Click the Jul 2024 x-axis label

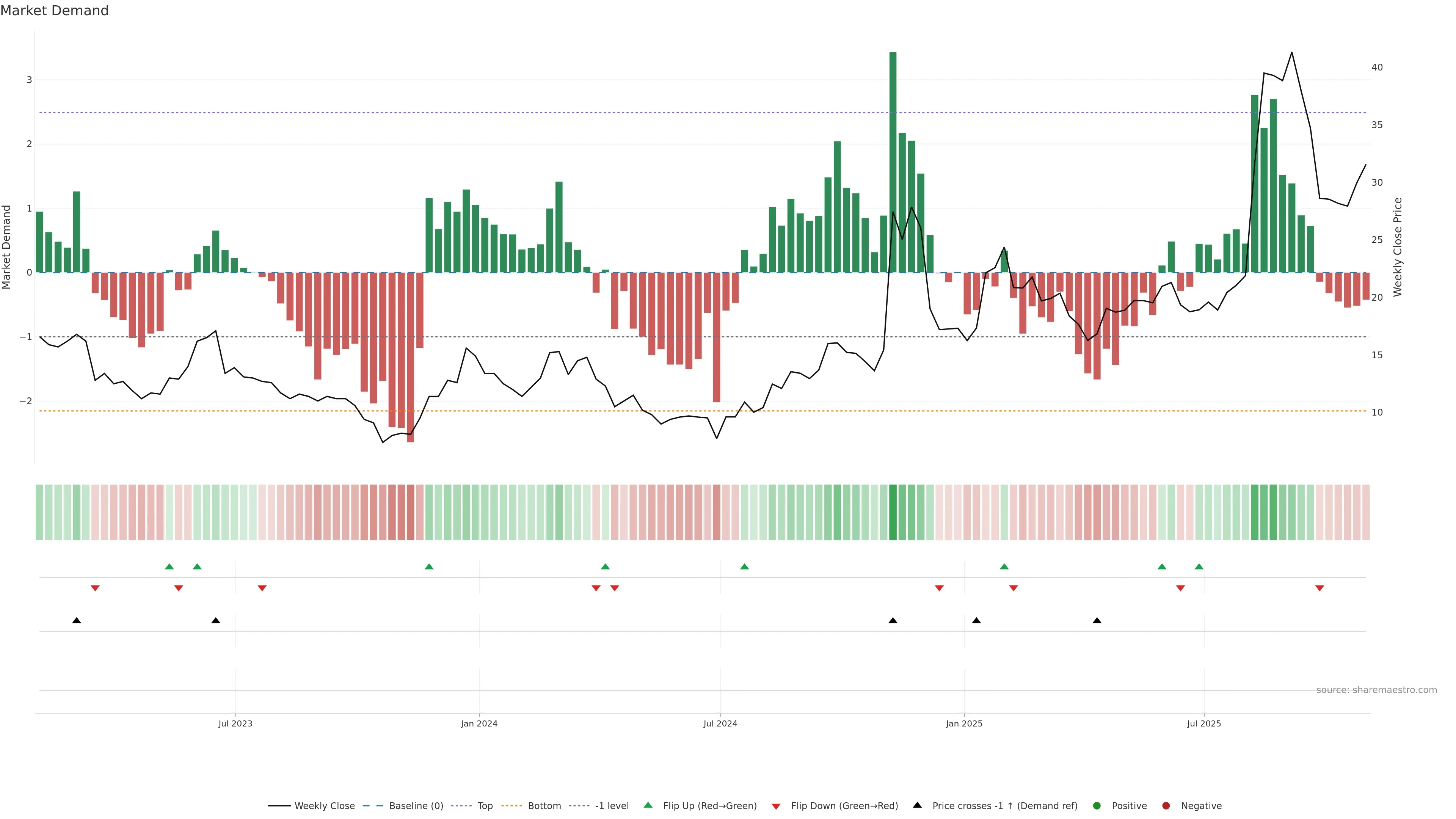(x=720, y=723)
